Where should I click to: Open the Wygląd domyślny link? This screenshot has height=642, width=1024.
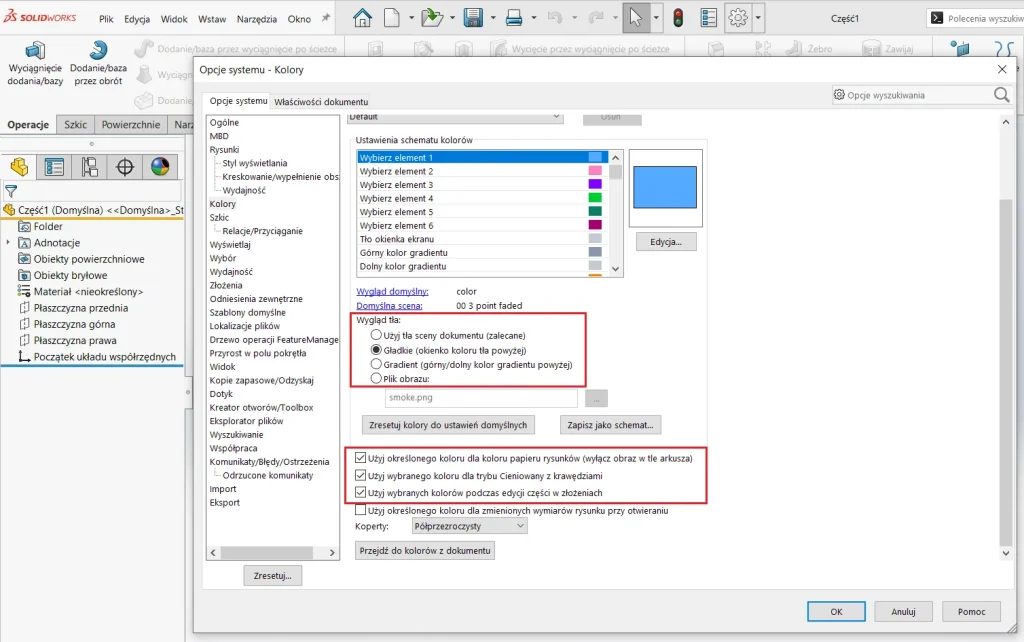coord(392,291)
